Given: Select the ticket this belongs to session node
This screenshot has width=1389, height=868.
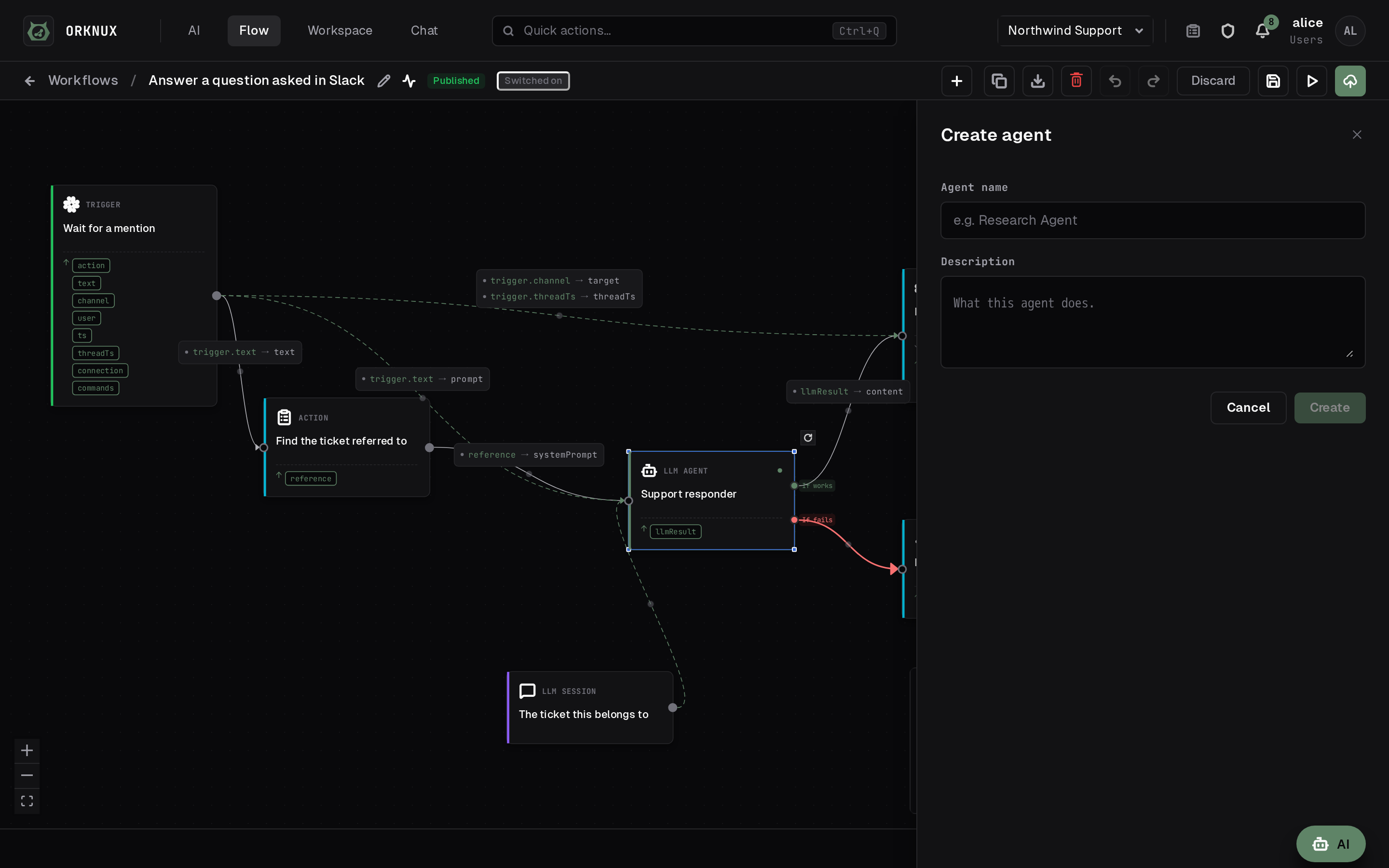Looking at the screenshot, I should click(x=590, y=707).
